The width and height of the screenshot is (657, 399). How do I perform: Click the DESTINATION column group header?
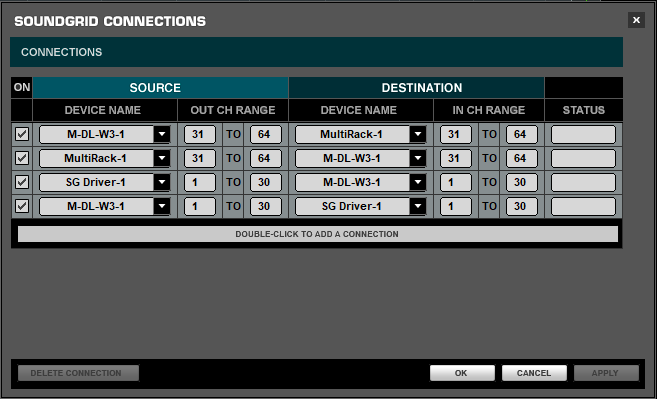pyautogui.click(x=416, y=88)
